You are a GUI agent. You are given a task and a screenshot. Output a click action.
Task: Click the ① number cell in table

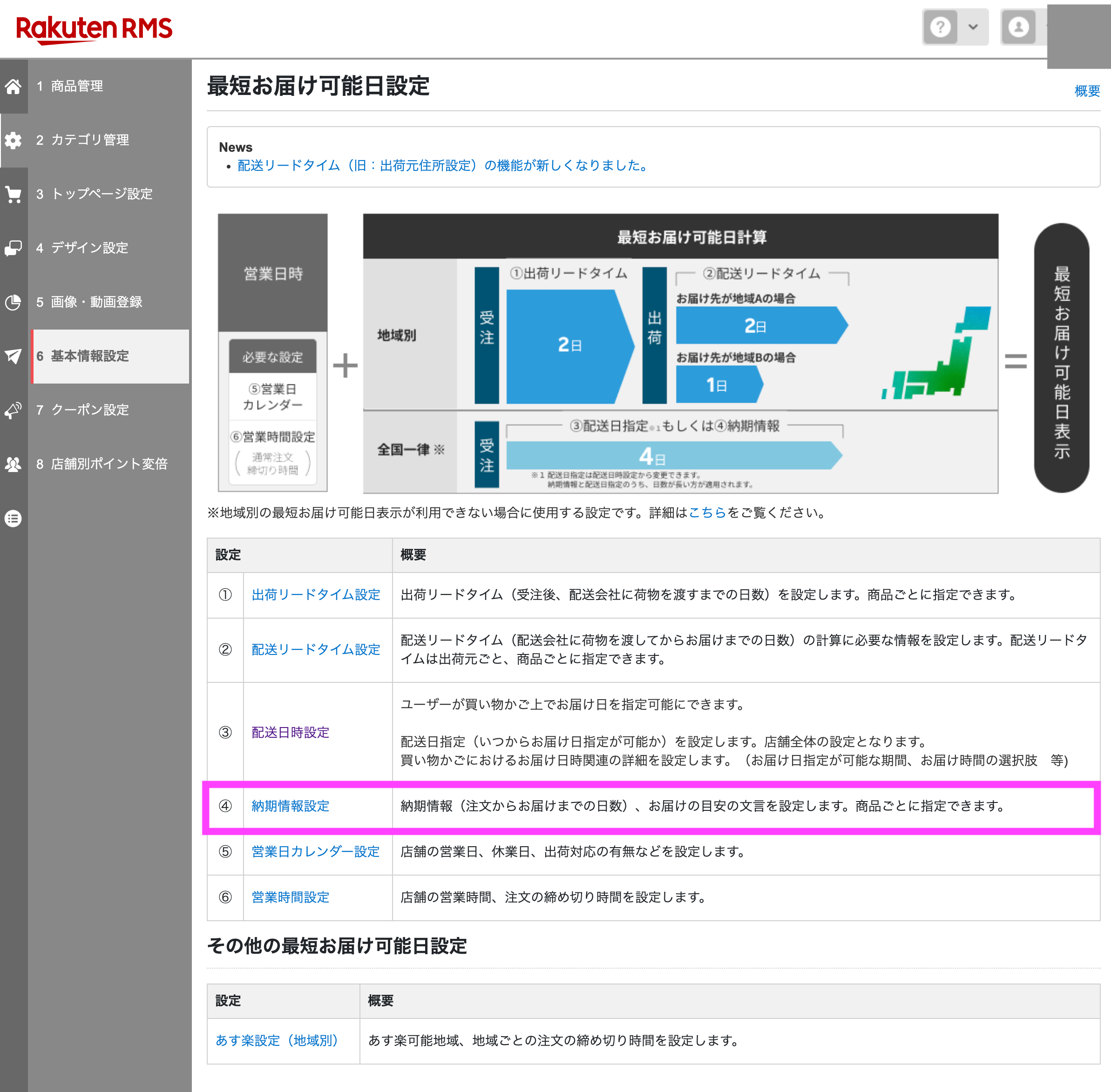tap(225, 595)
